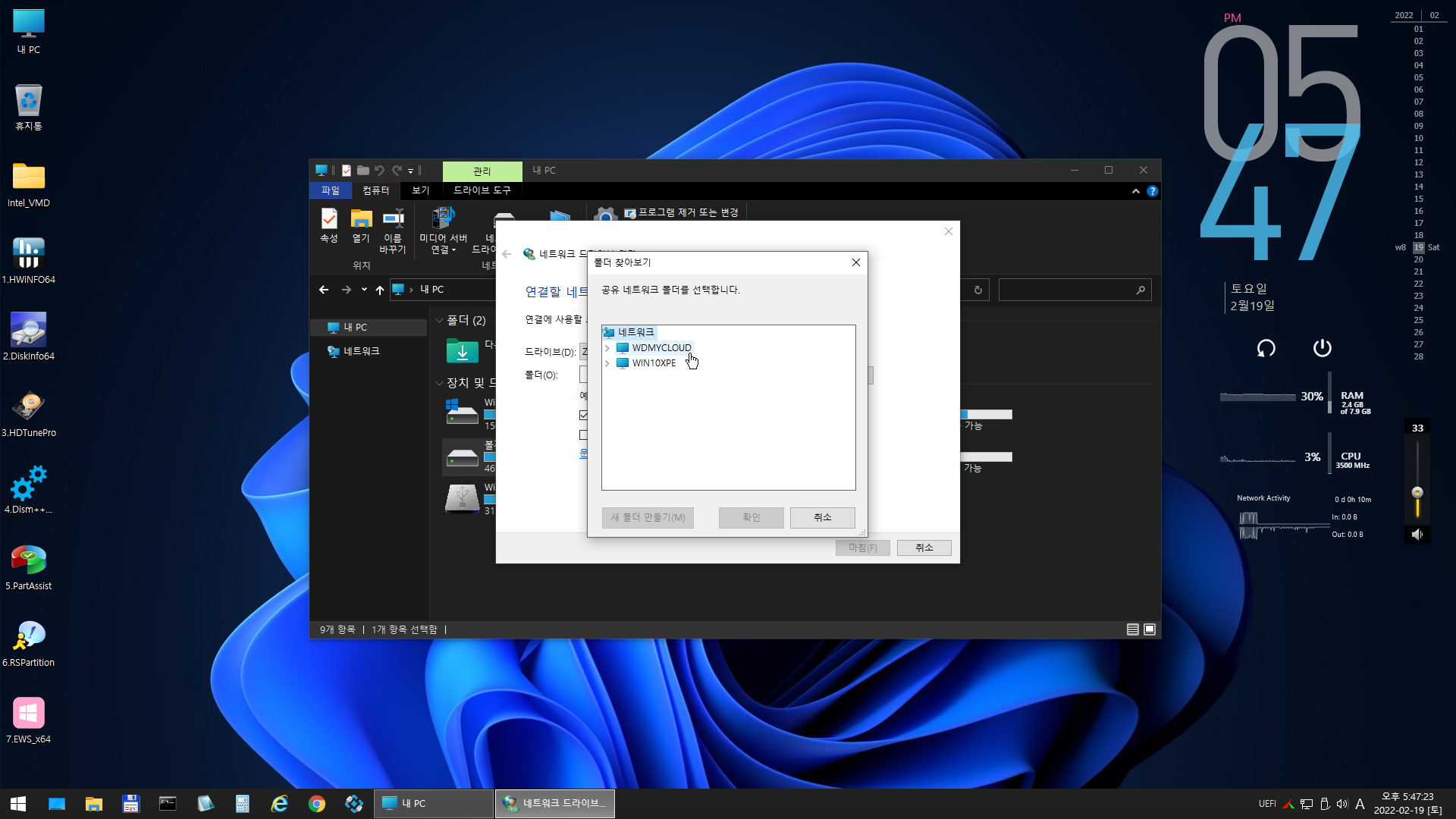Select the USB drive icon
The image size is (1456, 819).
click(462, 498)
